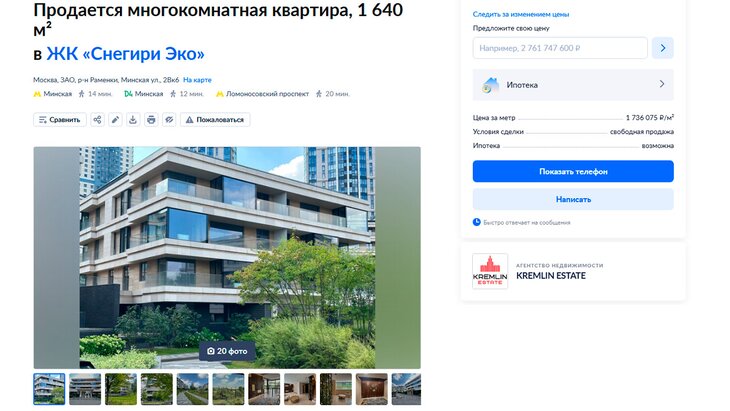Download the listing with the download icon
This screenshot has height=411, width=730.
(133, 120)
